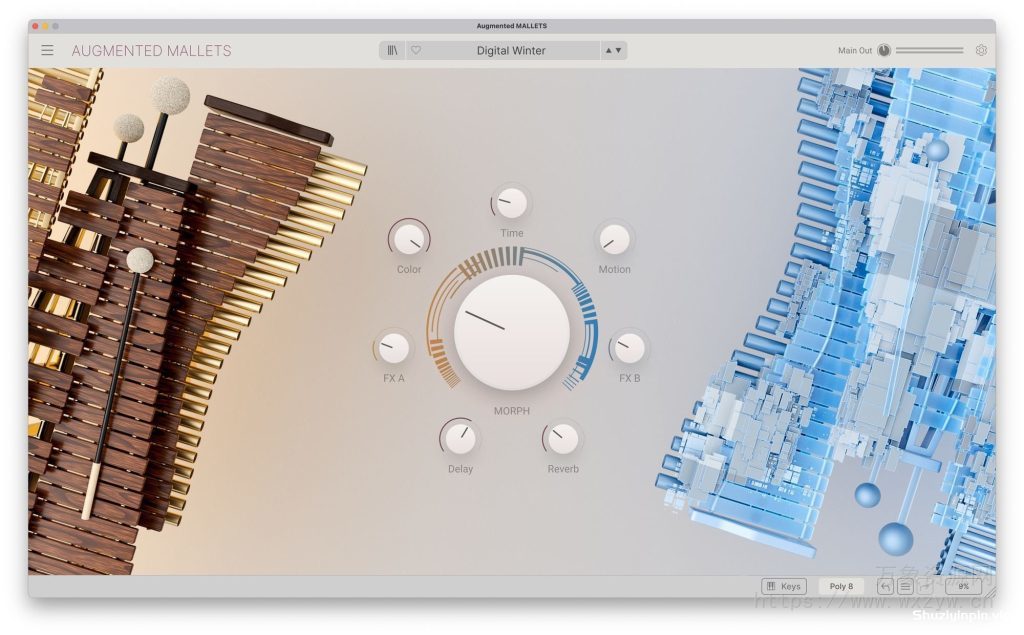The height and width of the screenshot is (635, 1024).
Task: Toggle the virtual Keys keyboard display
Action: coord(785,586)
